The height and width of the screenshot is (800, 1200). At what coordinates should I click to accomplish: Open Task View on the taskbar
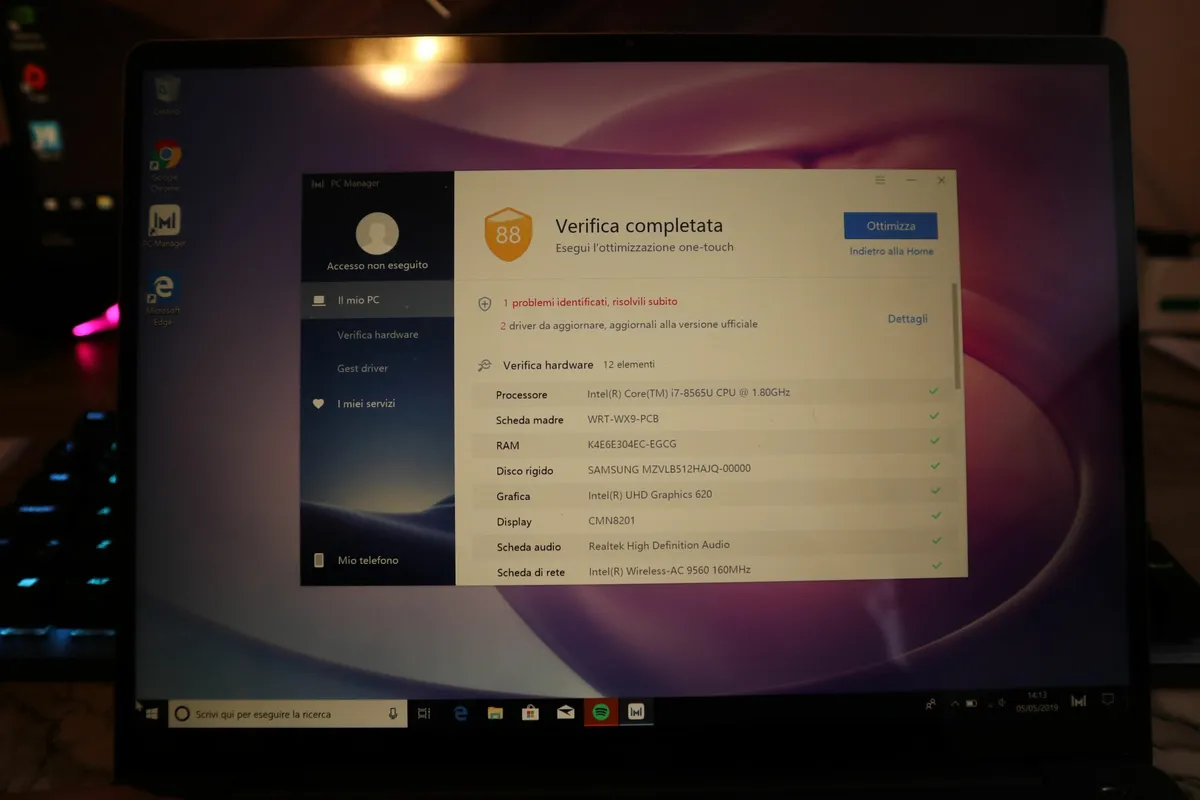click(x=424, y=713)
